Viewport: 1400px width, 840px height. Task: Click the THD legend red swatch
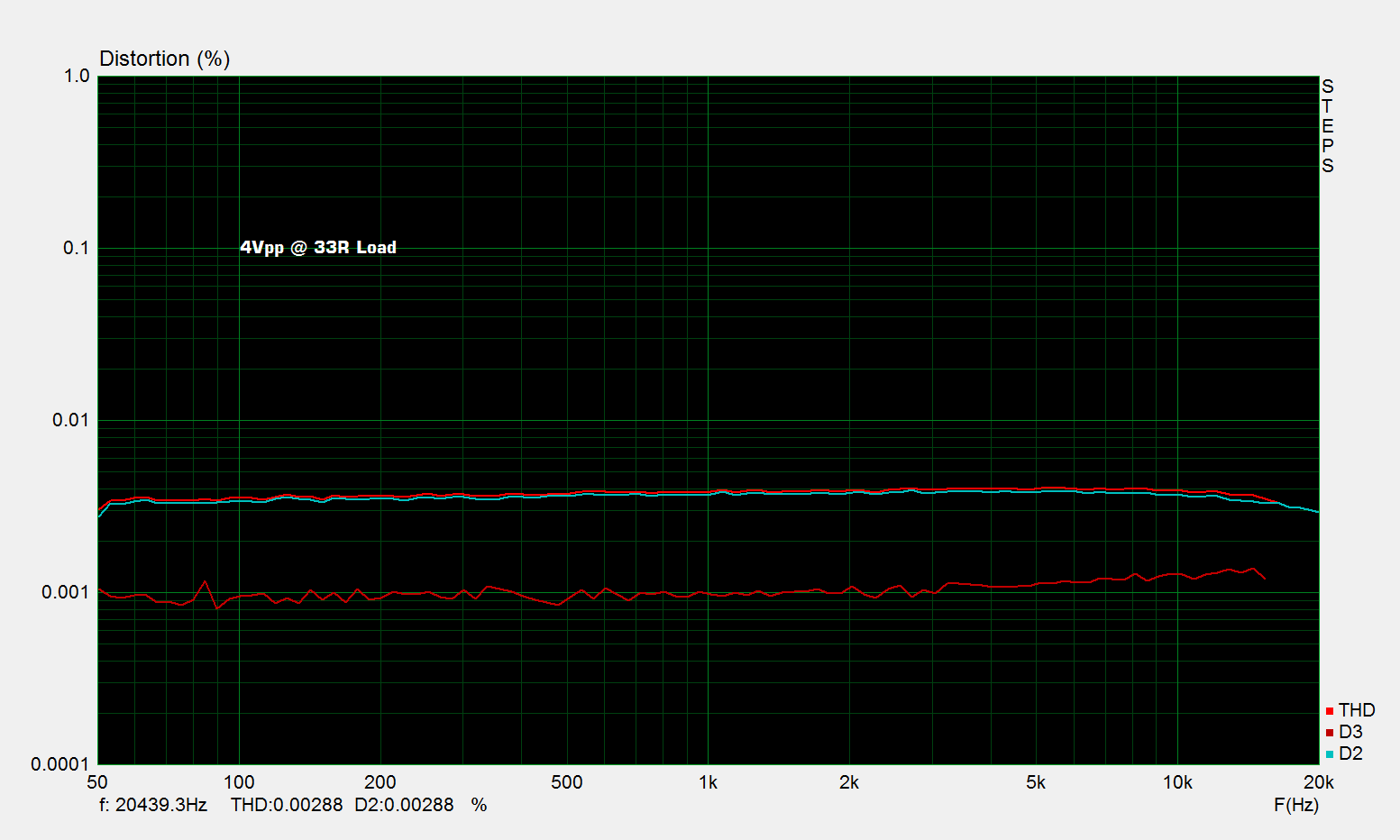(1330, 712)
